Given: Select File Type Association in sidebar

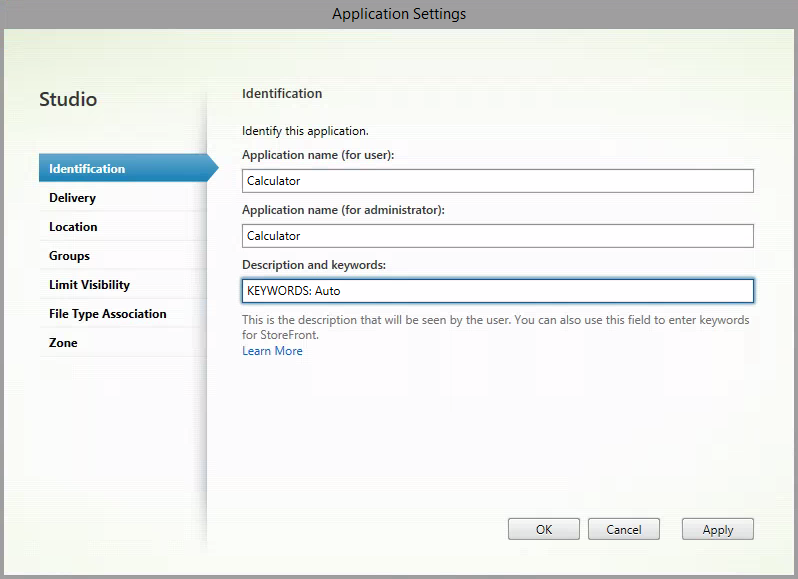Looking at the screenshot, I should click(108, 314).
